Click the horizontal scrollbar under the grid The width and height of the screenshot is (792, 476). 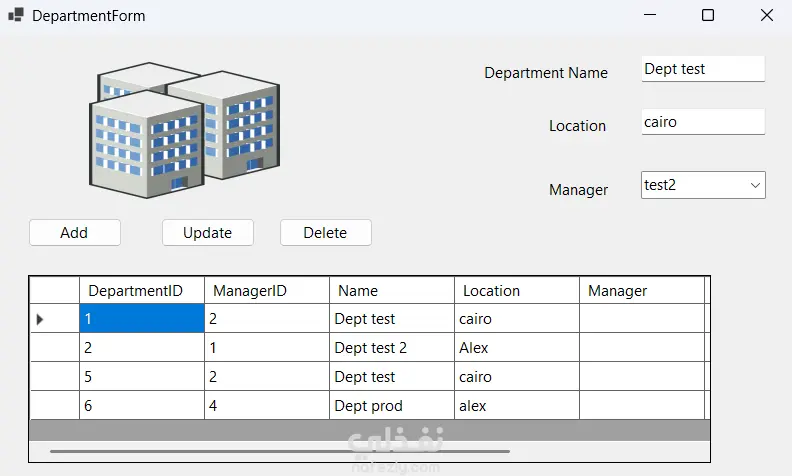pyautogui.click(x=280, y=452)
